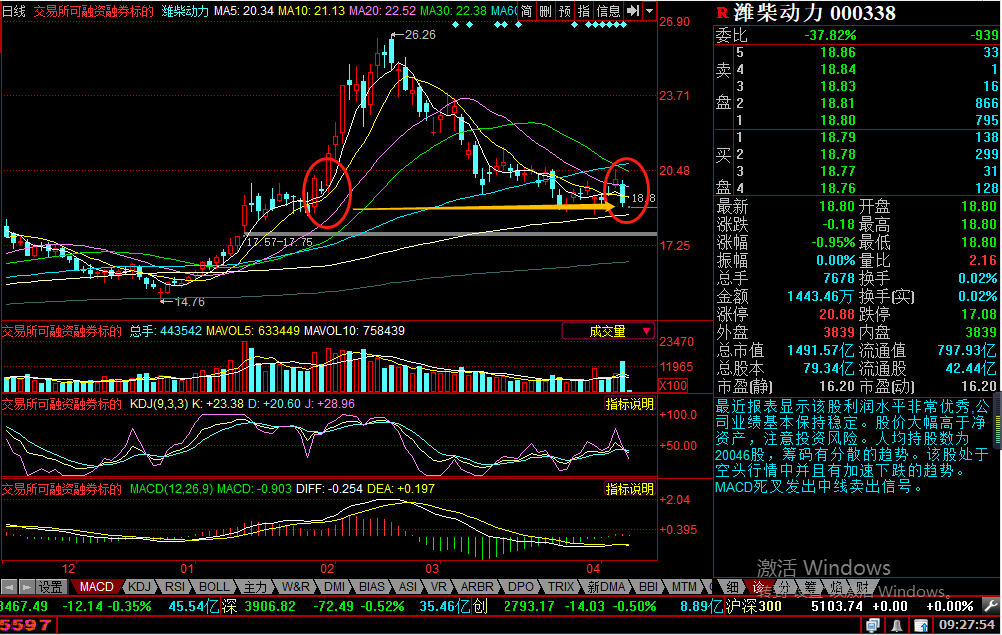Screen dimensions: 1002x635
Task: Click the upload window icon near the clock
Action: [x=921, y=625]
